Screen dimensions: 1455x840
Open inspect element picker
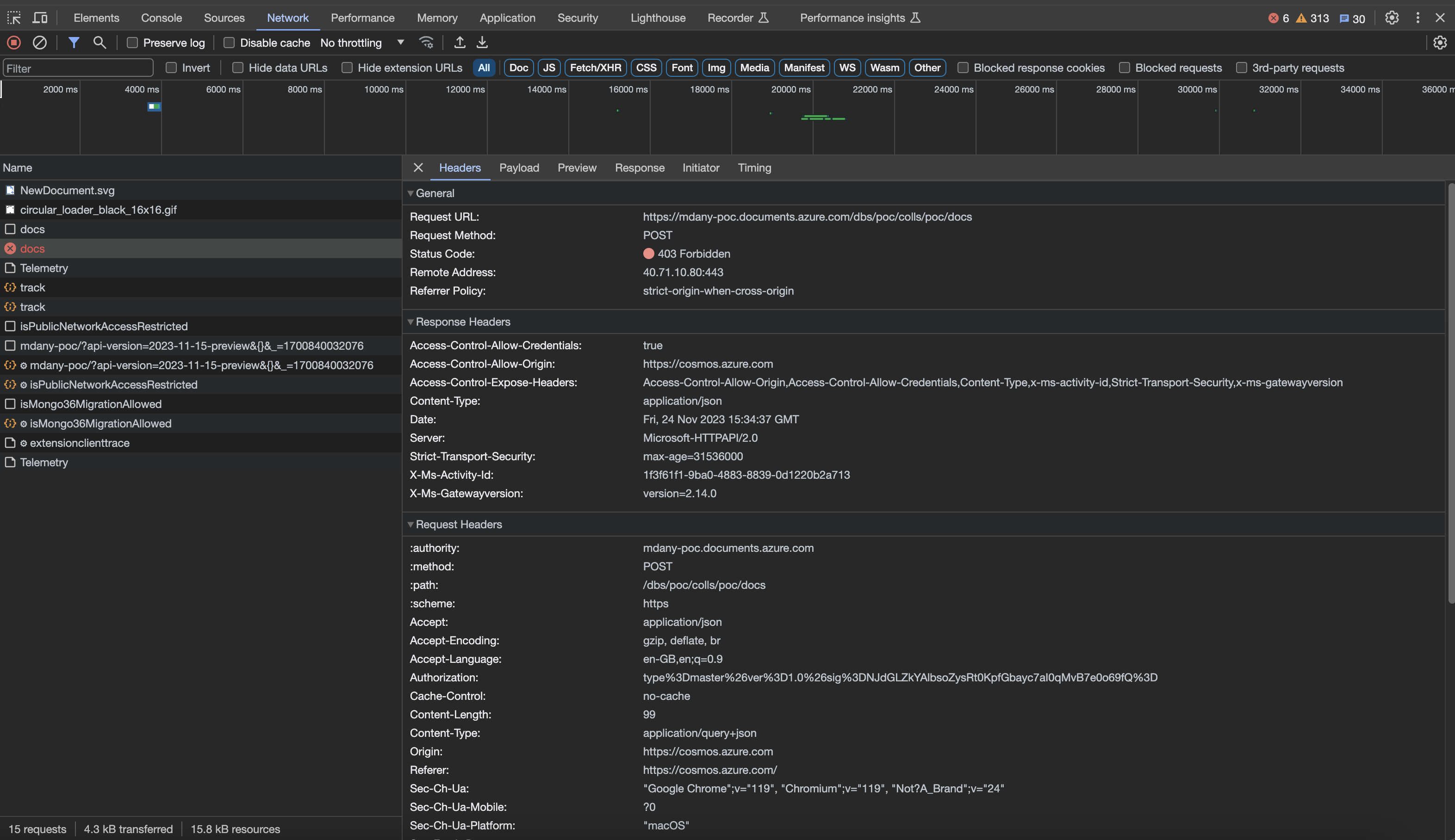[x=14, y=17]
